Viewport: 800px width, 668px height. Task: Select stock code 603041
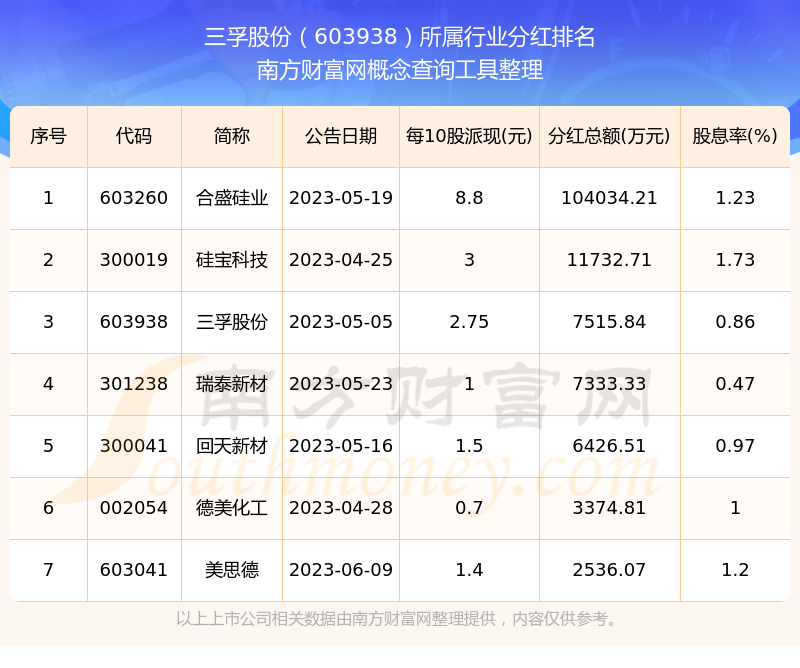point(134,570)
